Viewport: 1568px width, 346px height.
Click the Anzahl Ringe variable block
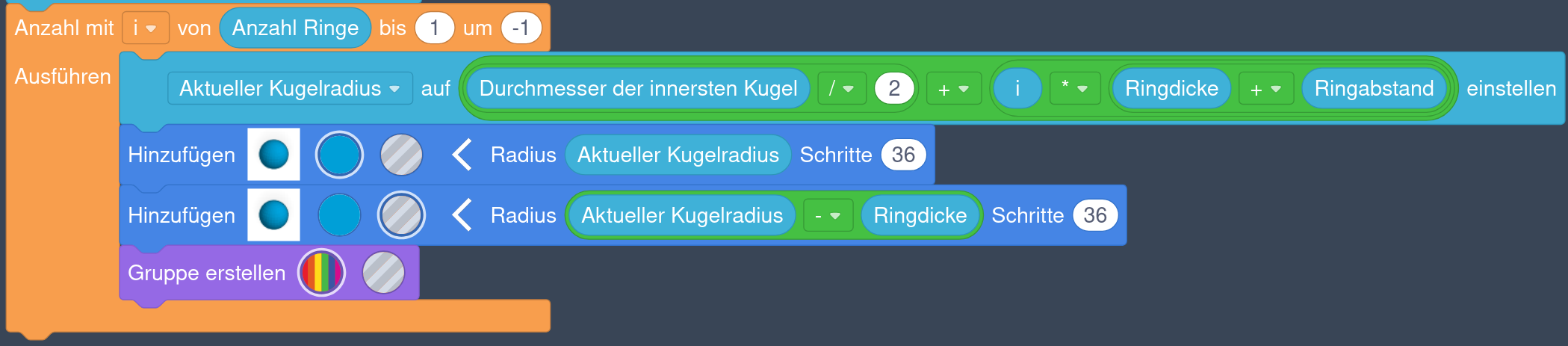coord(295,28)
